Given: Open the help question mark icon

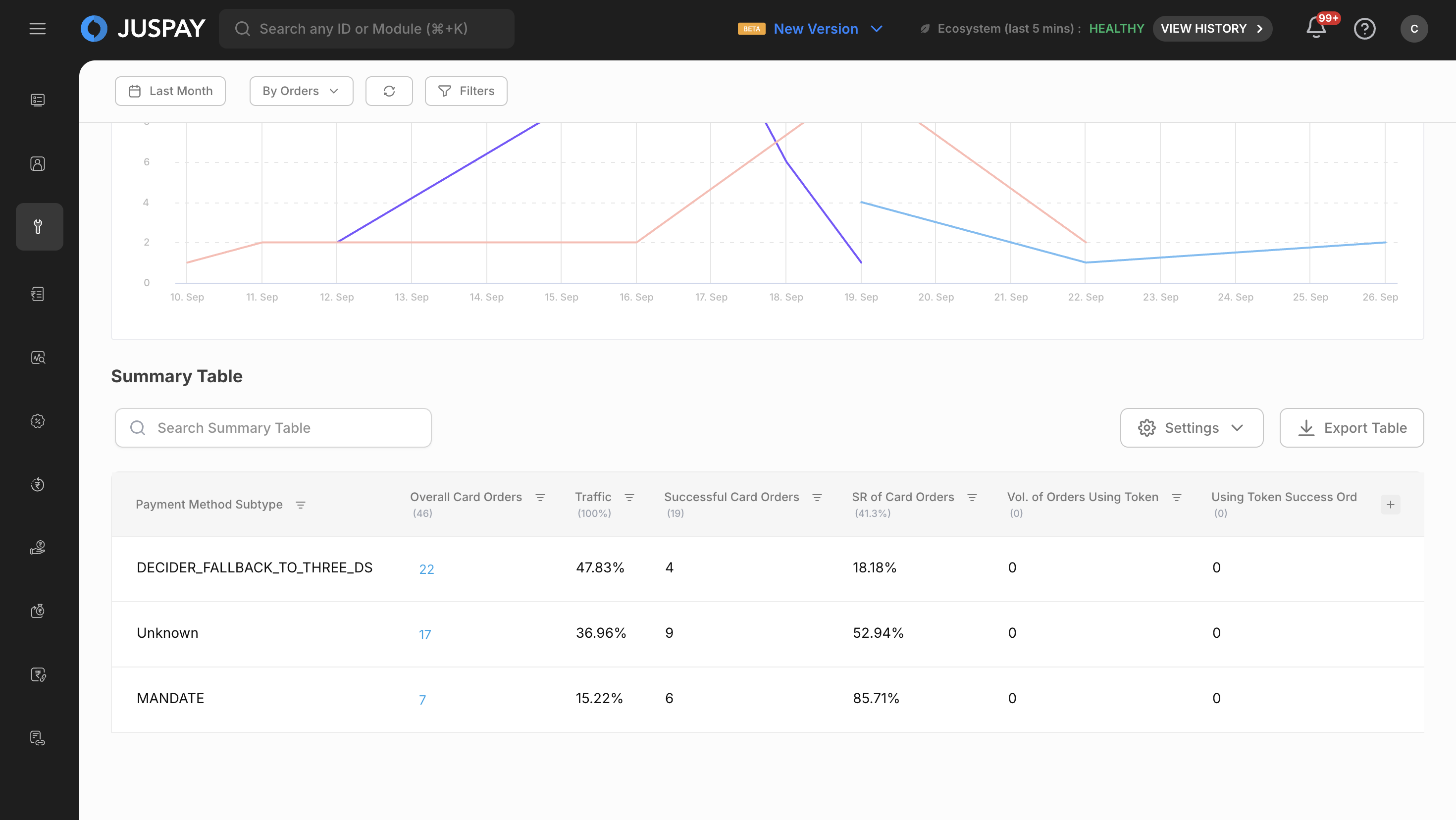Looking at the screenshot, I should (x=1364, y=29).
